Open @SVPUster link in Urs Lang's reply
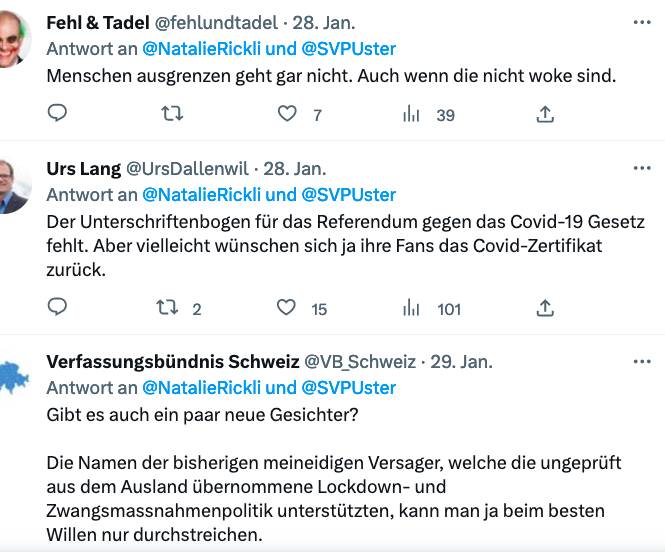Viewport: 665px width, 552px height. 349,195
